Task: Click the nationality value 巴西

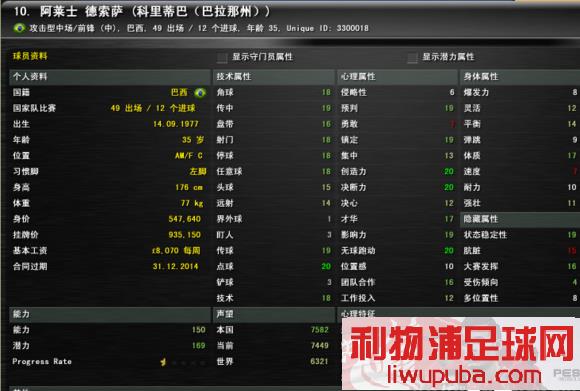Action: pos(179,92)
